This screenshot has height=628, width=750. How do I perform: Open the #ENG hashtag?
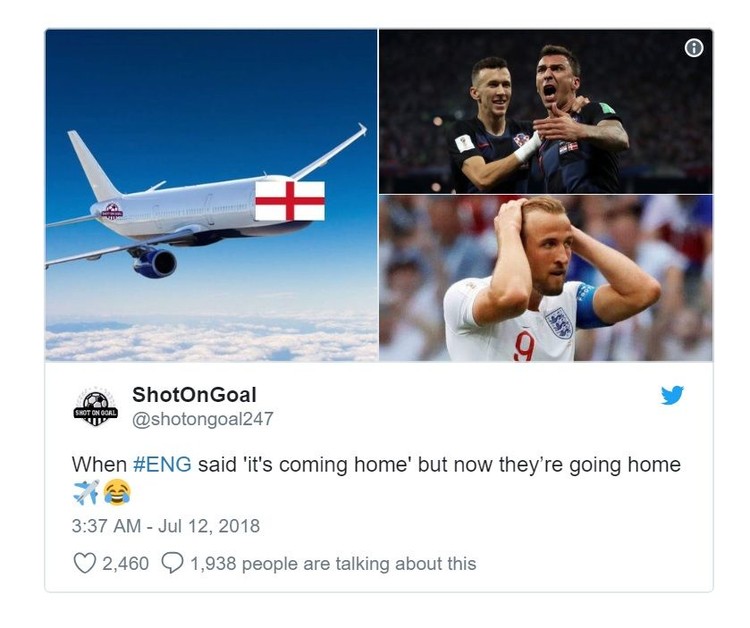tap(162, 464)
